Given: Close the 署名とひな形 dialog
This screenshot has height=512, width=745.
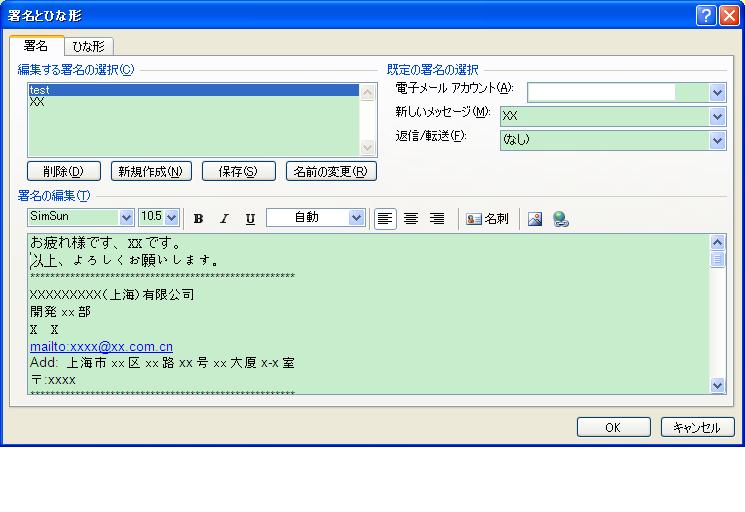Looking at the screenshot, I should tap(729, 16).
